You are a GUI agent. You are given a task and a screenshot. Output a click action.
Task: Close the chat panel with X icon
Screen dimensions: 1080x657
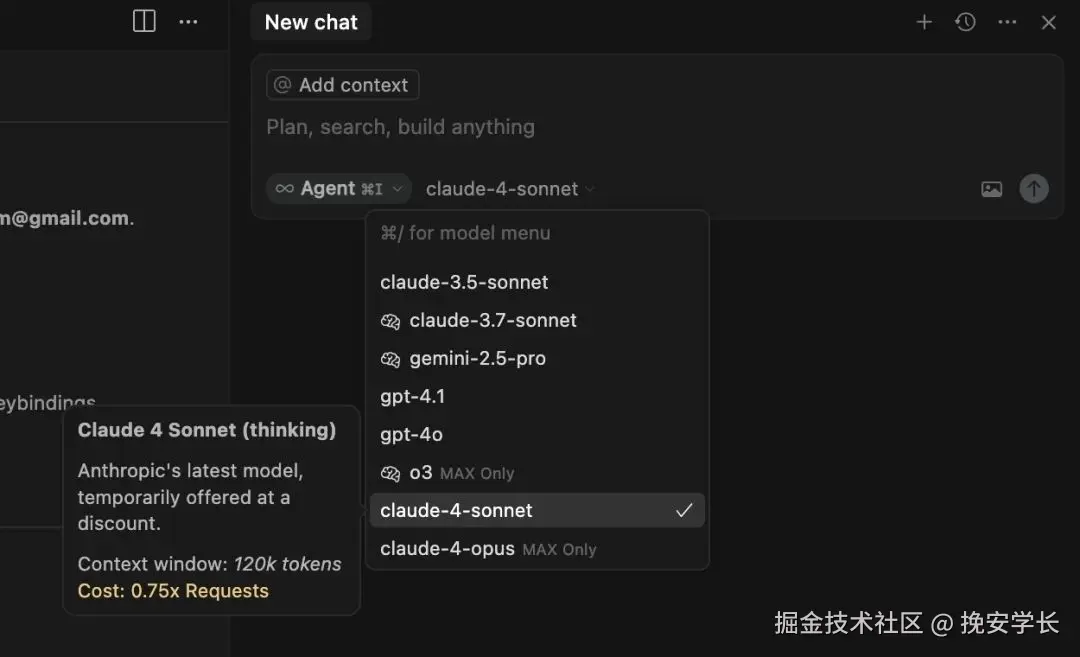(1048, 22)
